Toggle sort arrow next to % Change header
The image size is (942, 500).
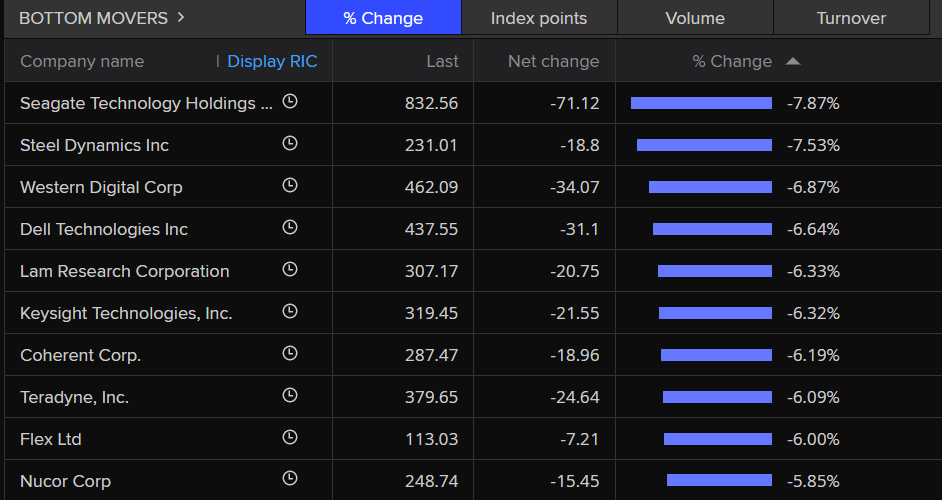click(x=793, y=61)
